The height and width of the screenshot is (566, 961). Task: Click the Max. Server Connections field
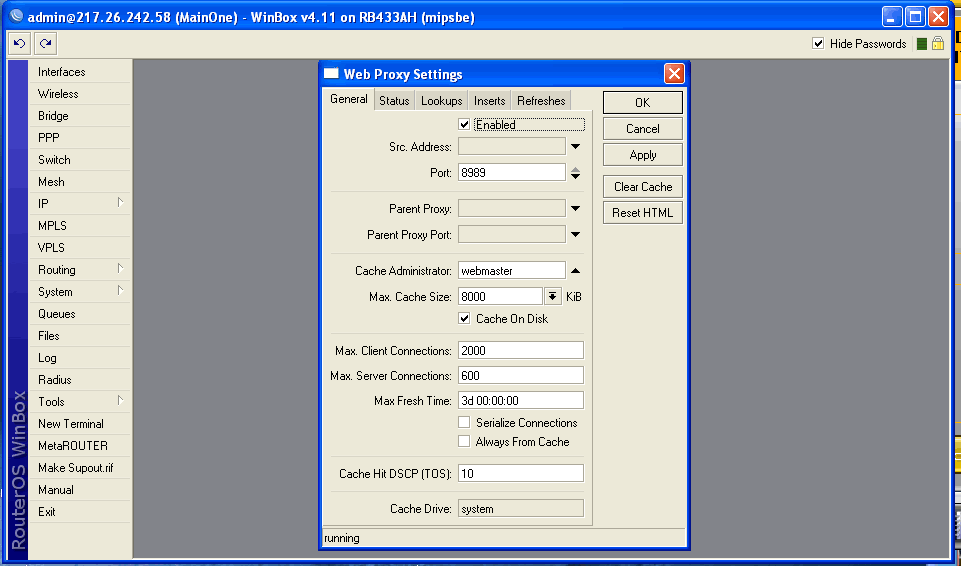521,375
